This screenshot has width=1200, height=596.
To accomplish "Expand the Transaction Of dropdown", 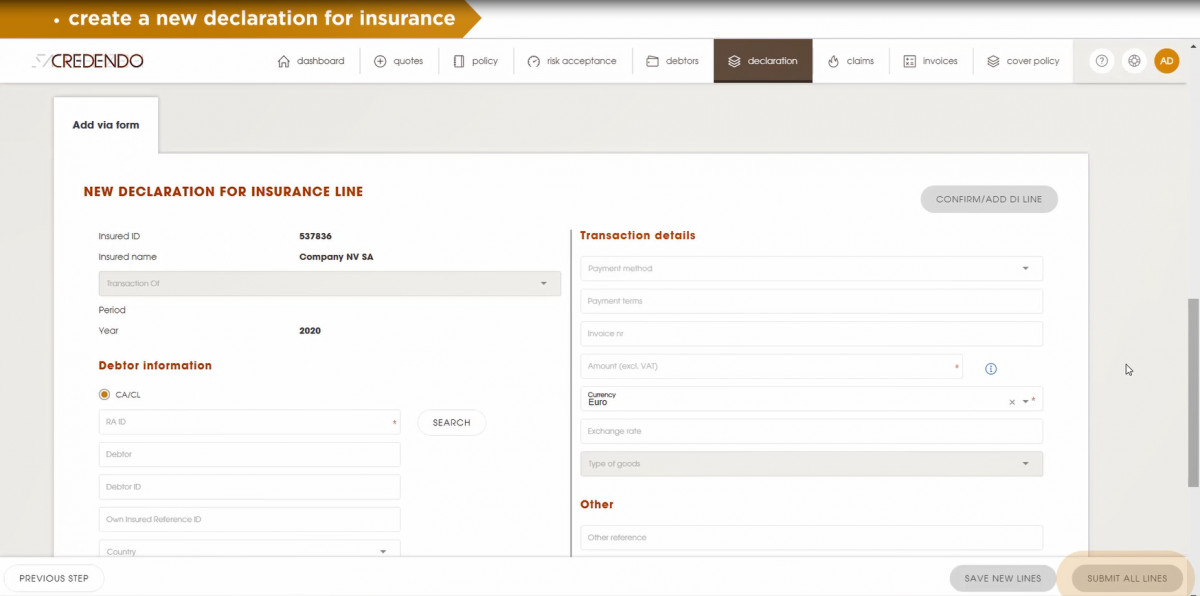I will pos(330,283).
